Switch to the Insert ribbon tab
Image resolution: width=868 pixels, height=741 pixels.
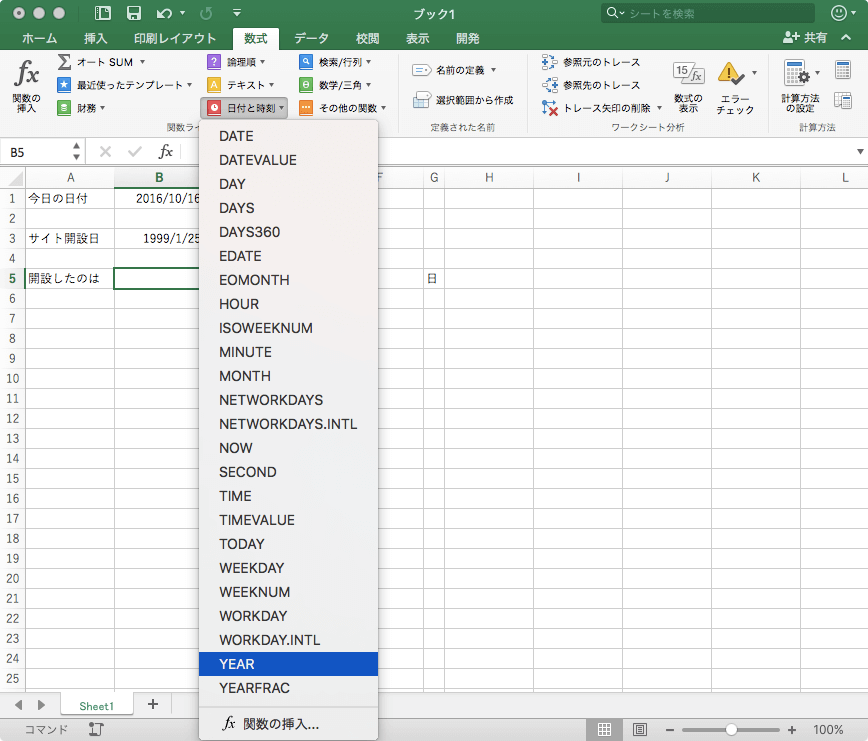tap(95, 38)
